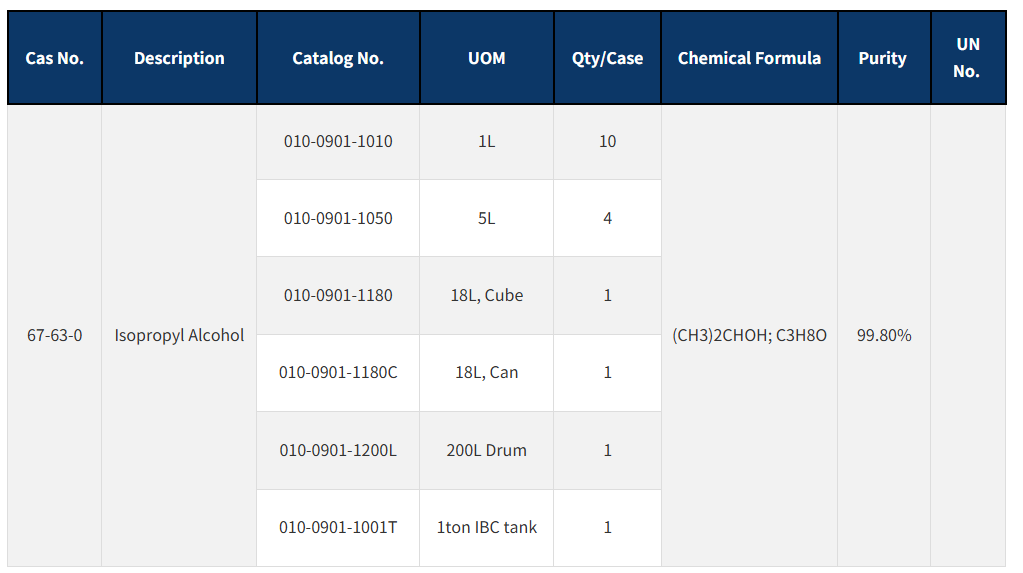The width and height of the screenshot is (1023, 573).
Task: Click catalog number 010-0901-1001T
Action: point(338,527)
